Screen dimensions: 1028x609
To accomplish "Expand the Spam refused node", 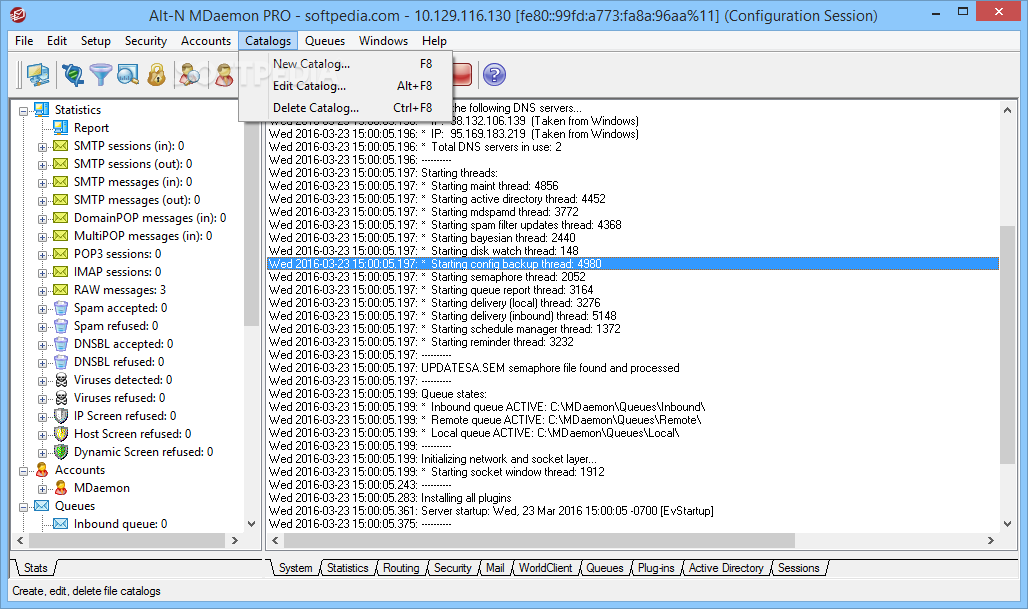I will point(43,327).
